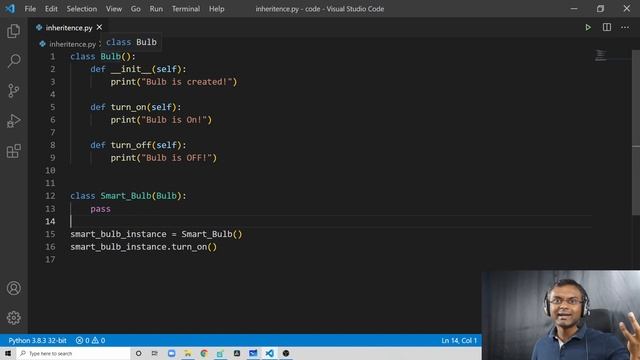Open the Go menu
Screen dimensions: 640x360
136,9
